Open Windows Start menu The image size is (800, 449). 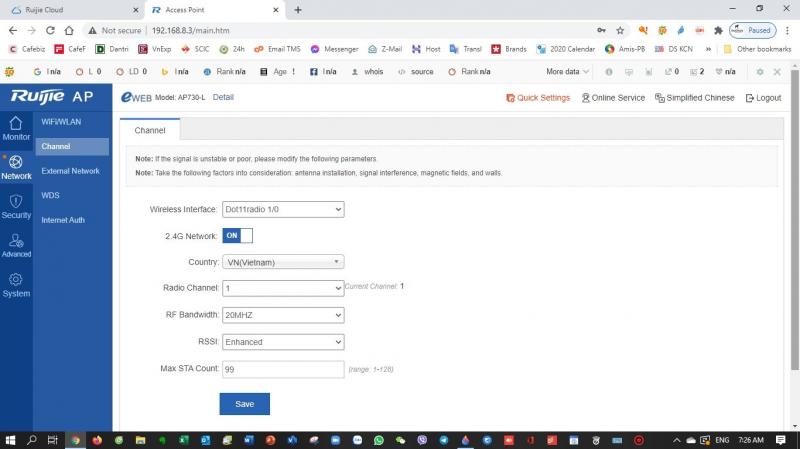point(10,440)
